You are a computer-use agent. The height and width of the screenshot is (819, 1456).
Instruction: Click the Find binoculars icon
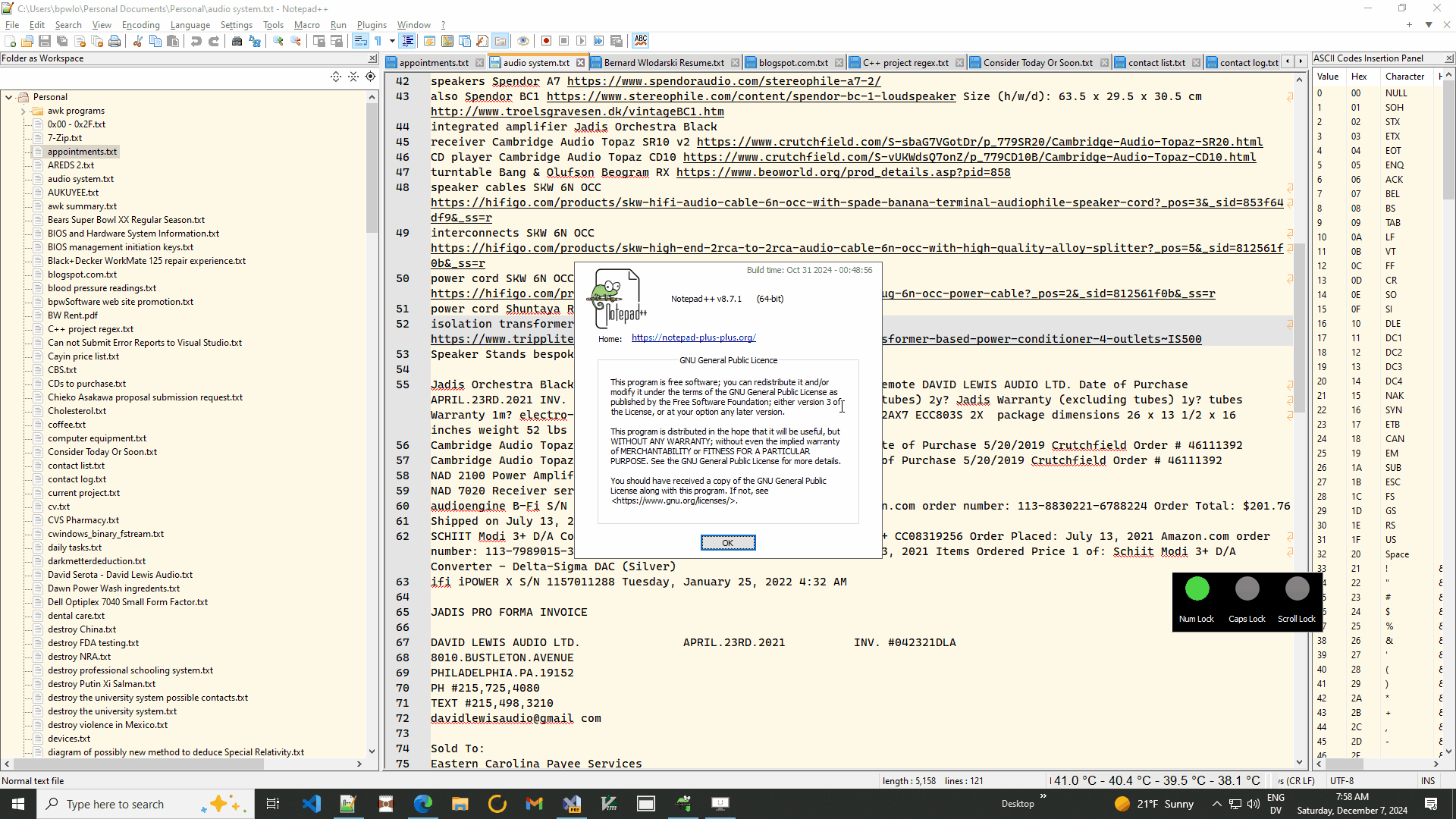[x=237, y=41]
